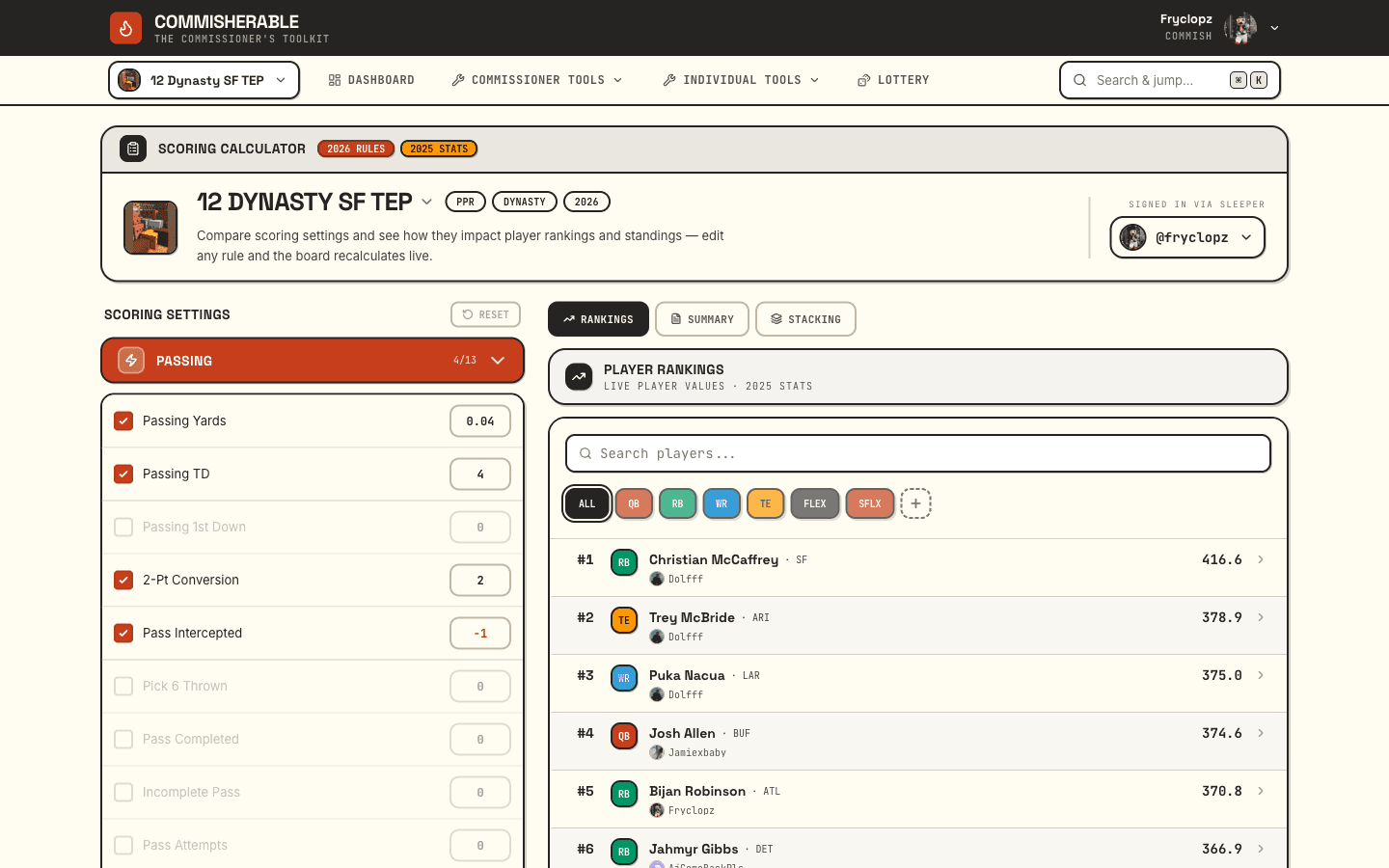
Task: Filter rankings by QB
Action: [x=634, y=503]
